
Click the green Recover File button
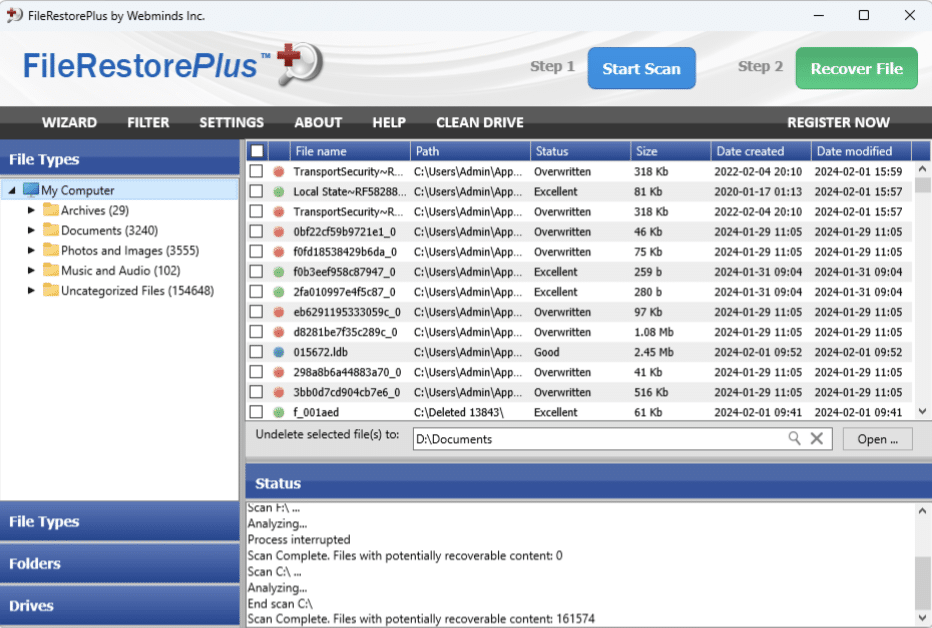point(856,68)
